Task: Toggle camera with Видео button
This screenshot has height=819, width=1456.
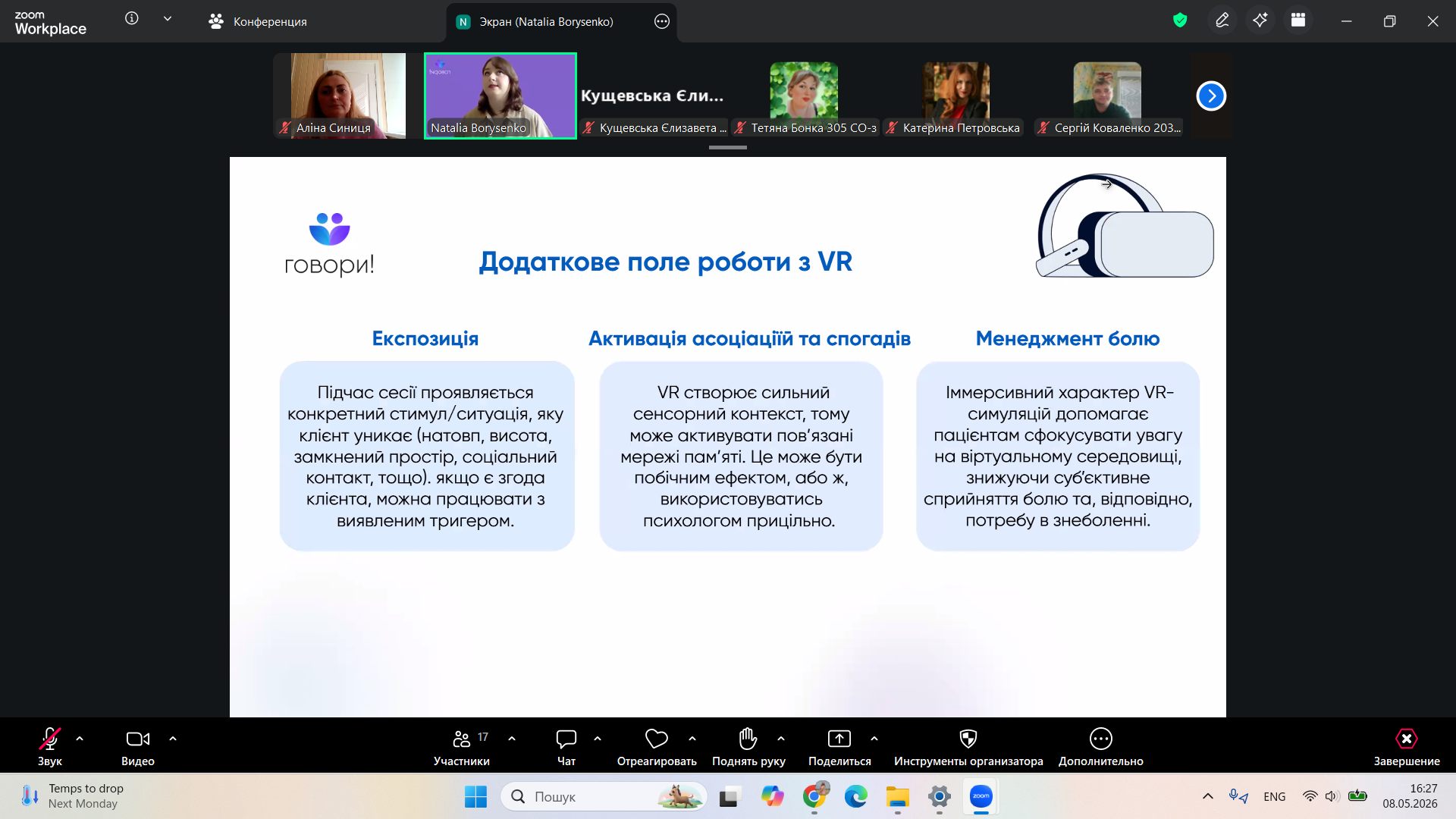Action: click(x=138, y=746)
